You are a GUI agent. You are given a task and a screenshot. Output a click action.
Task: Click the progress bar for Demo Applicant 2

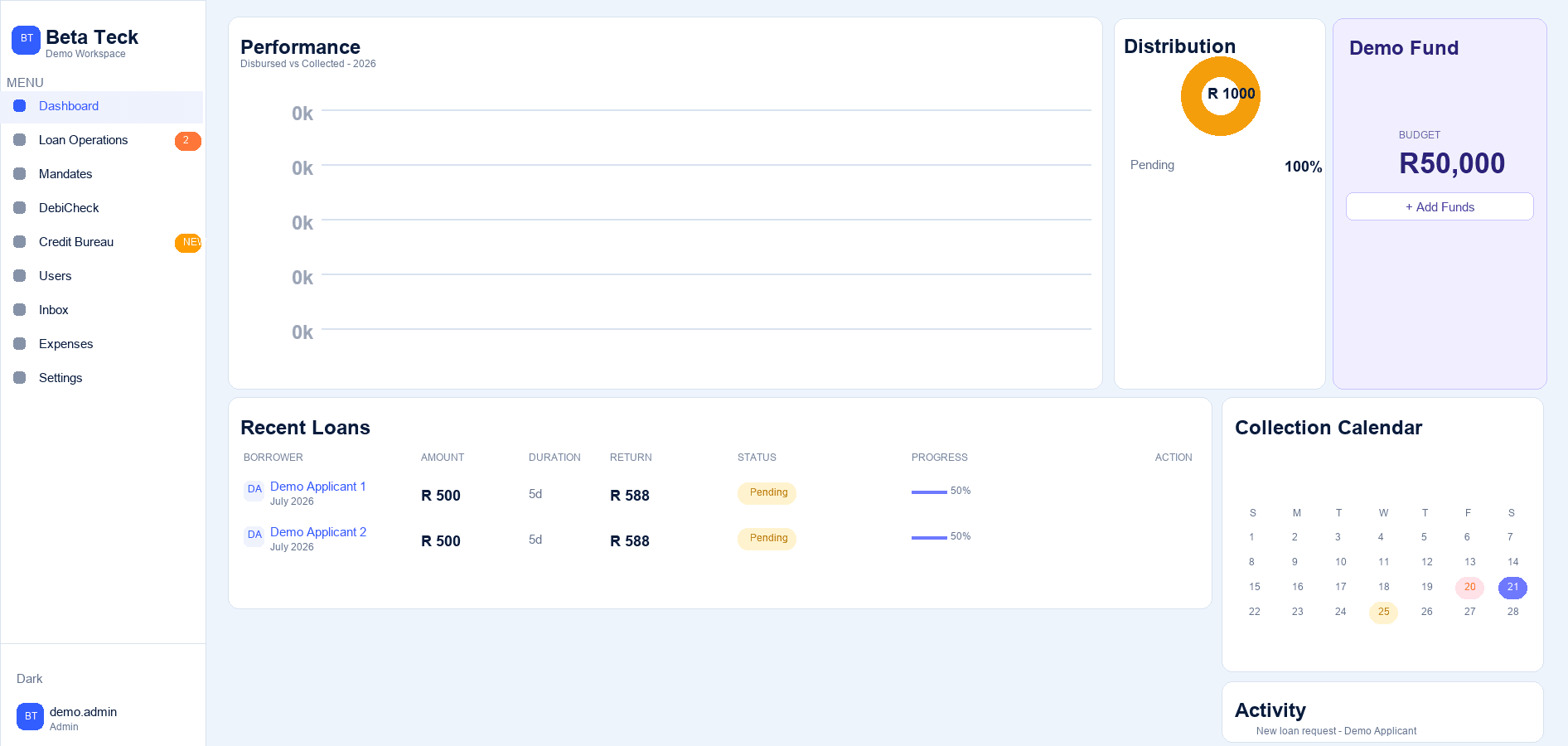click(x=929, y=538)
